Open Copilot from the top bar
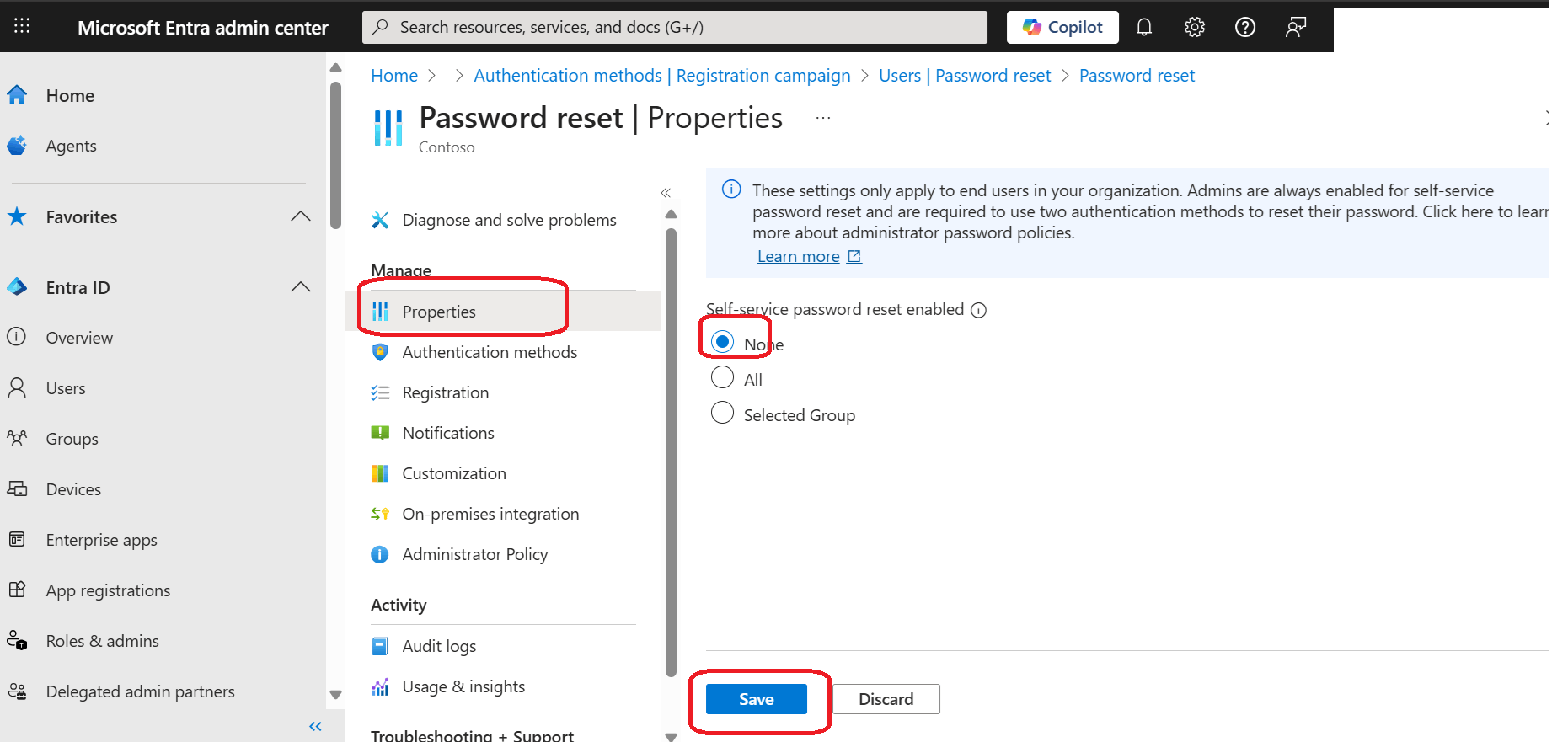 point(1062,26)
